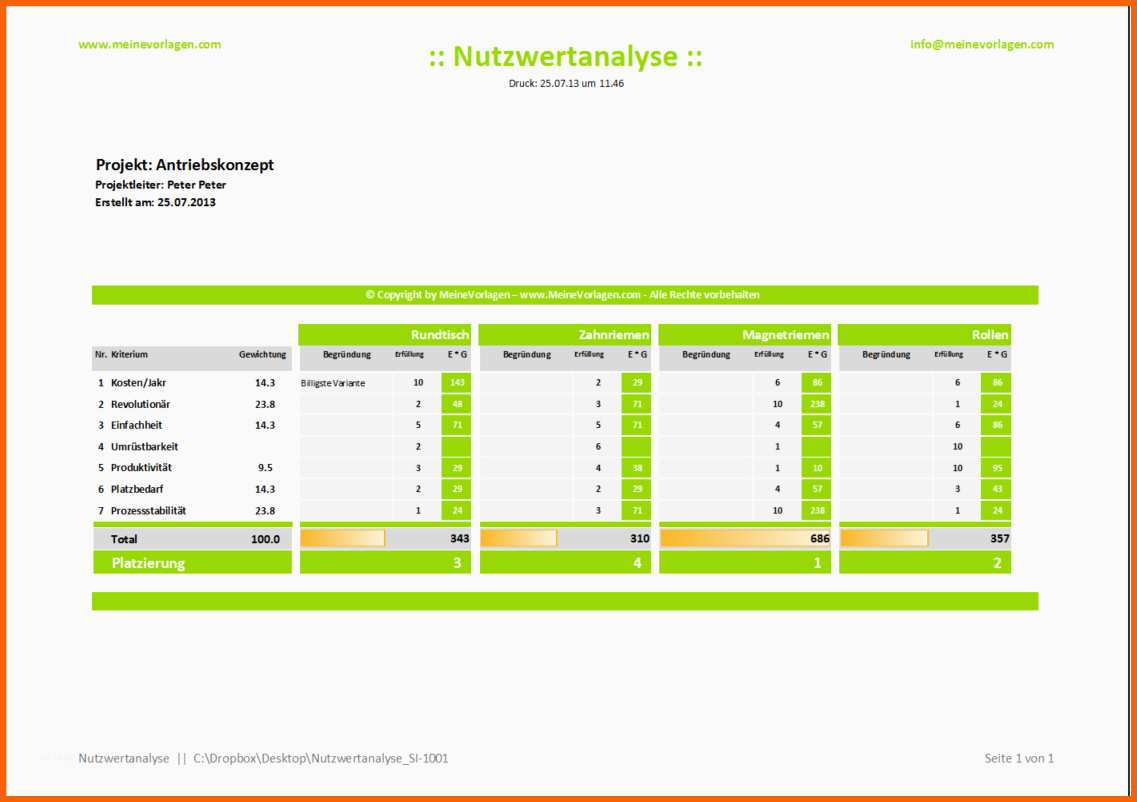1137x802 pixels.
Task: Click the footer file path Nutzwertanalyse_SI-1001
Action: [x=320, y=758]
